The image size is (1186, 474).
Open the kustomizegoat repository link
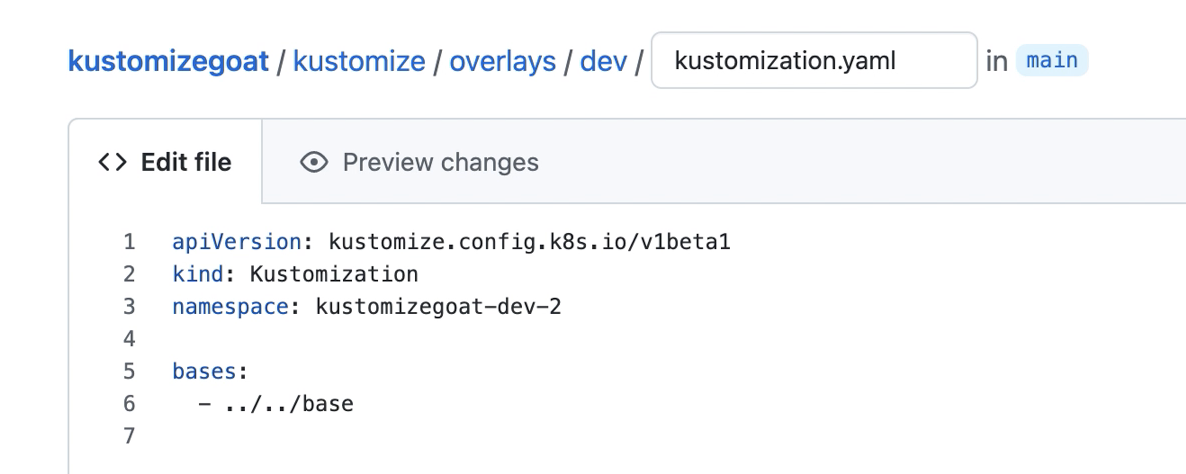168,61
